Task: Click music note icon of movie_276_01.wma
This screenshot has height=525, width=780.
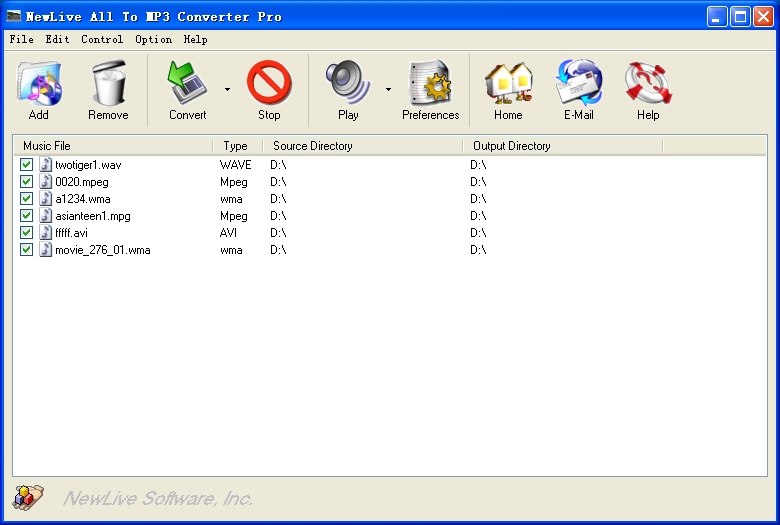Action: (45, 249)
